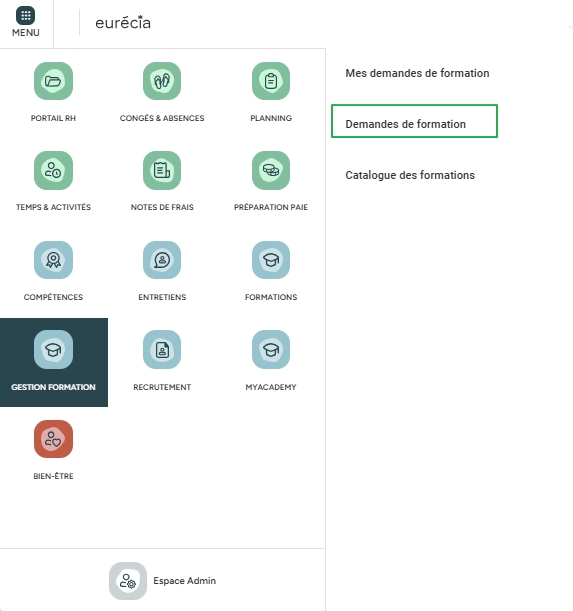Click the eurécia logo
The image size is (573, 611).
tap(123, 23)
